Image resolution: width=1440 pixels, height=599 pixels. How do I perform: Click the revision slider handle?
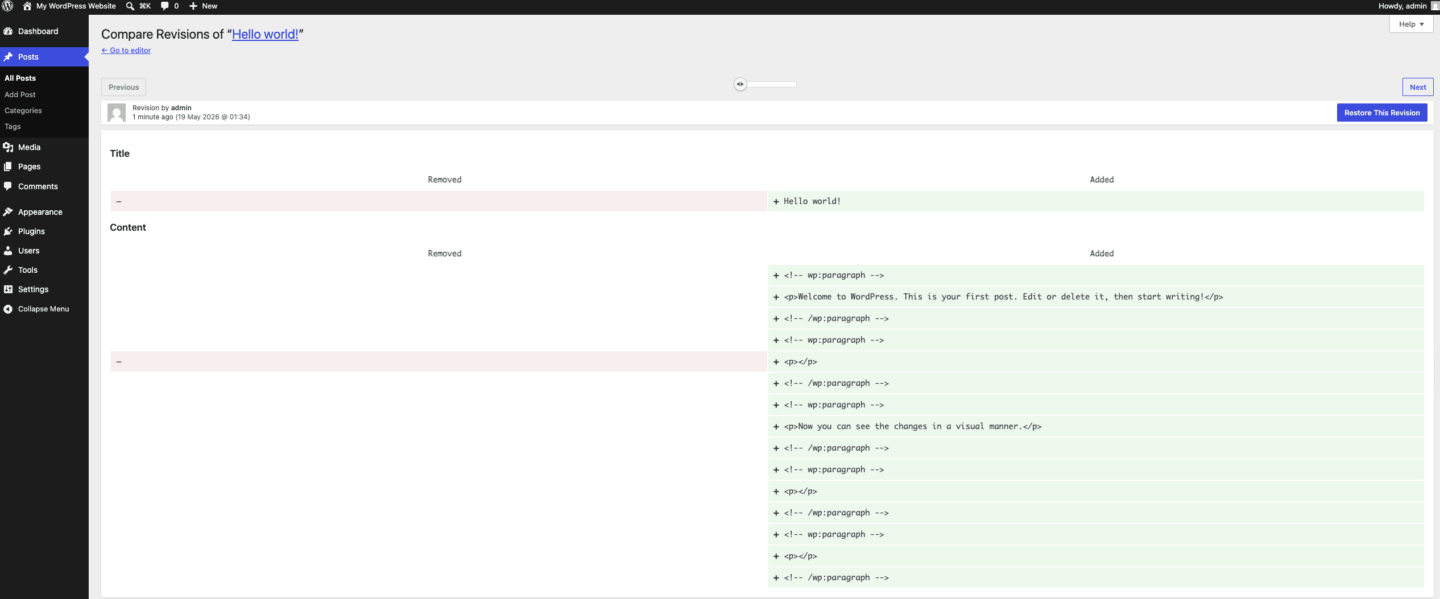[x=740, y=84]
